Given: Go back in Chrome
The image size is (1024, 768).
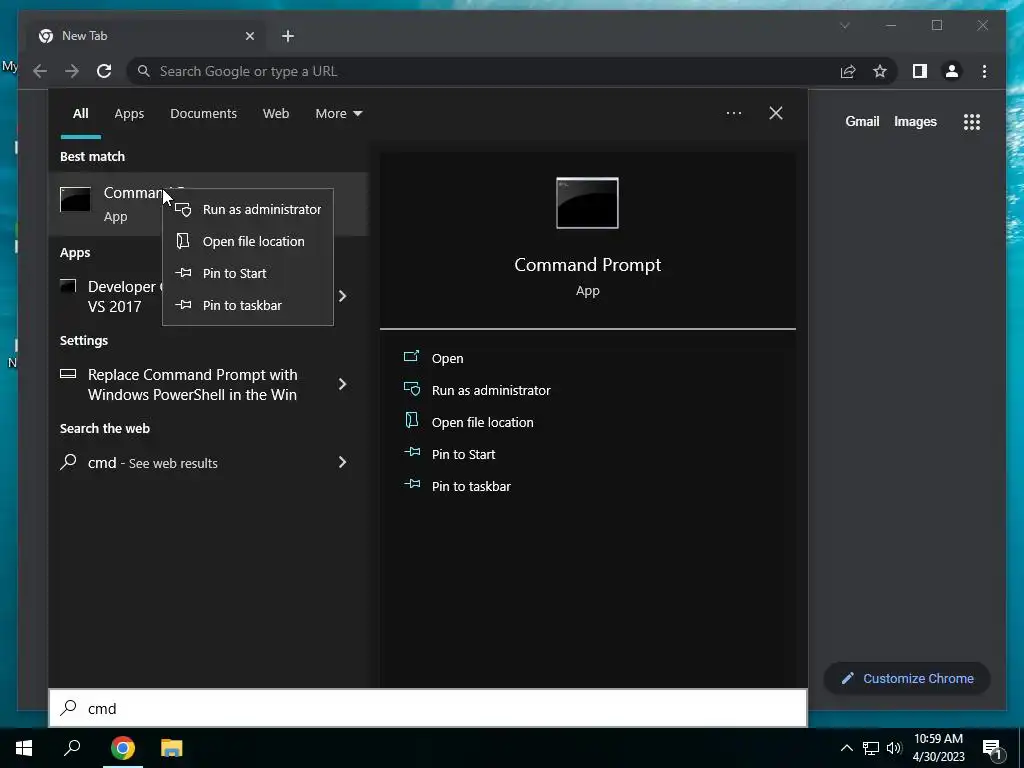Looking at the screenshot, I should [x=40, y=71].
